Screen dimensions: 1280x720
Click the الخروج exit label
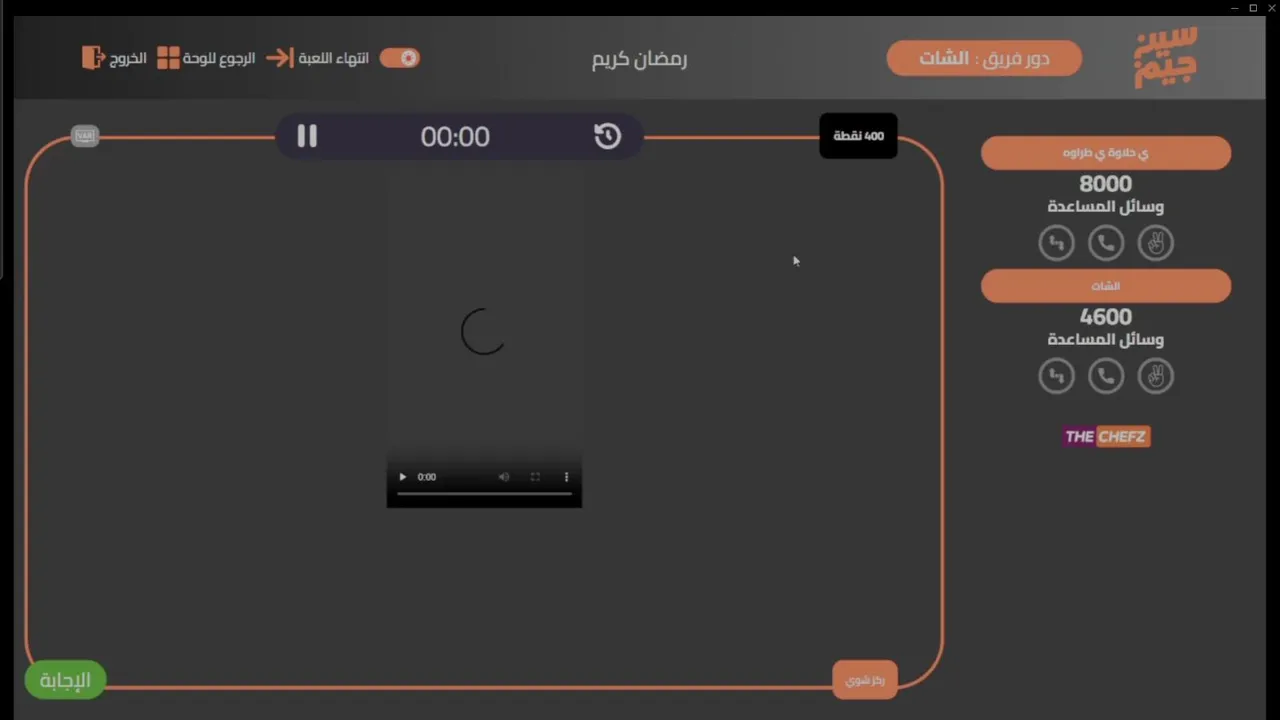tap(129, 58)
